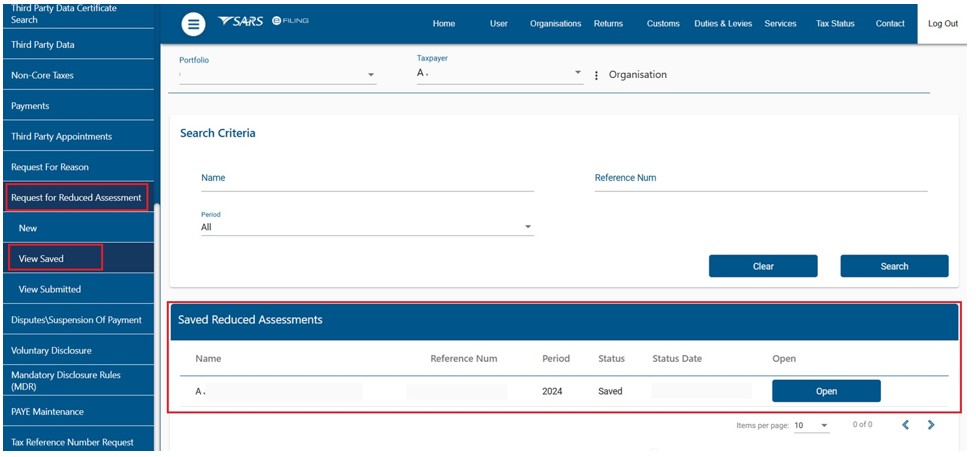
Task: Click the Organisation label
Action: [637, 75]
